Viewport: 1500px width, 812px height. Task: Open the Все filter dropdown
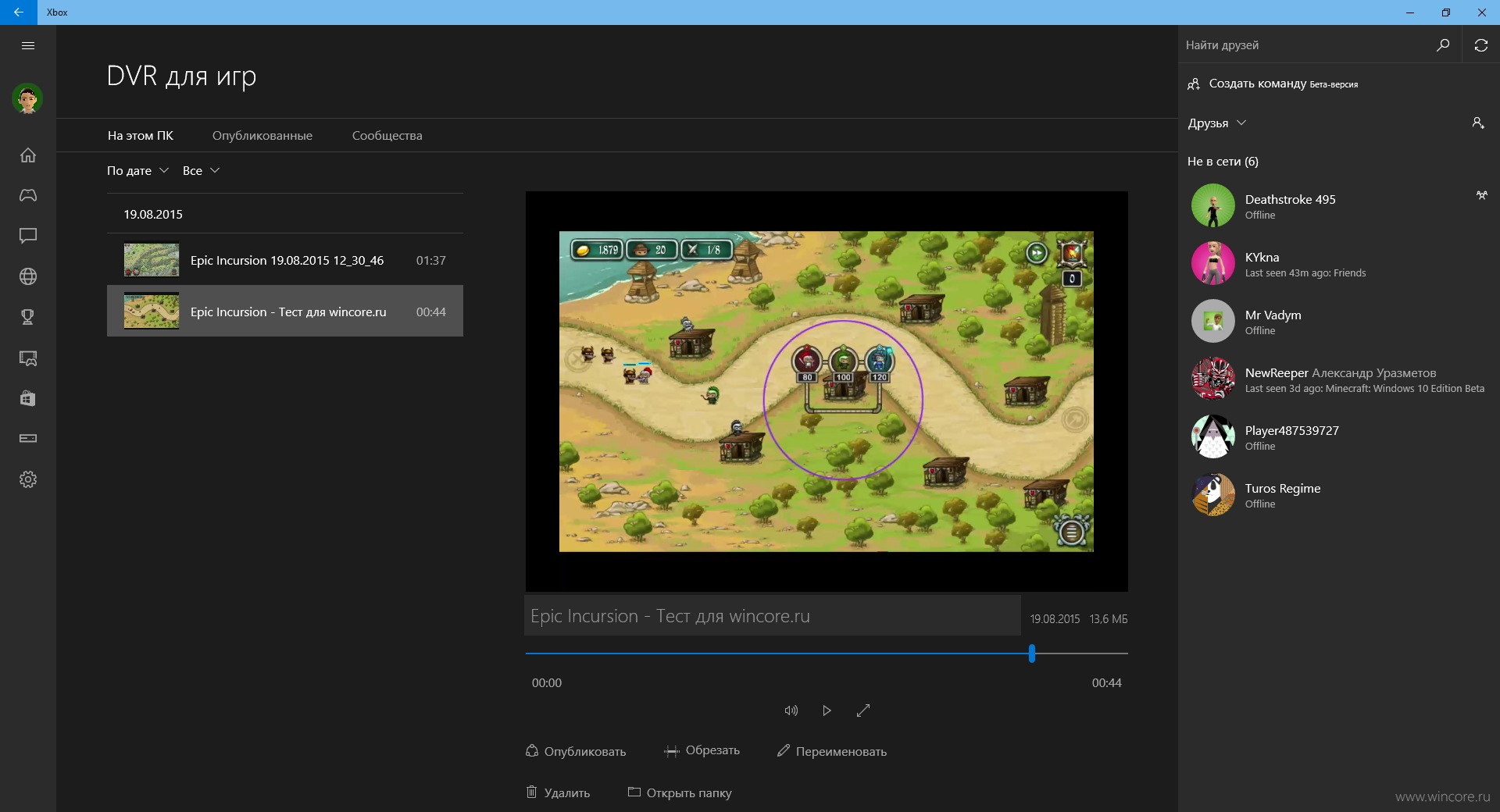coord(201,170)
